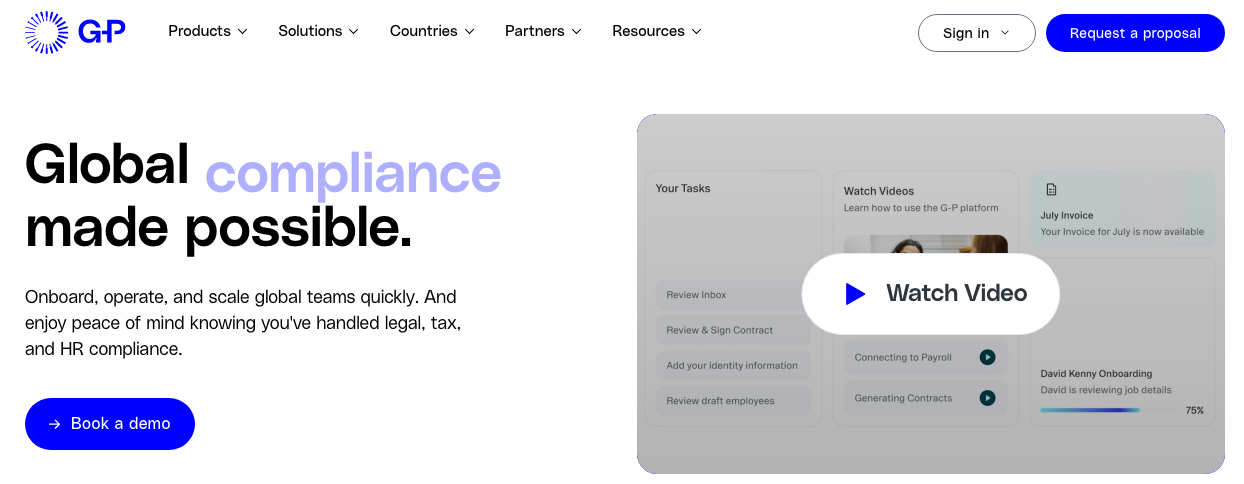
Task: Click the 75% progress value
Action: pyautogui.click(x=1194, y=410)
